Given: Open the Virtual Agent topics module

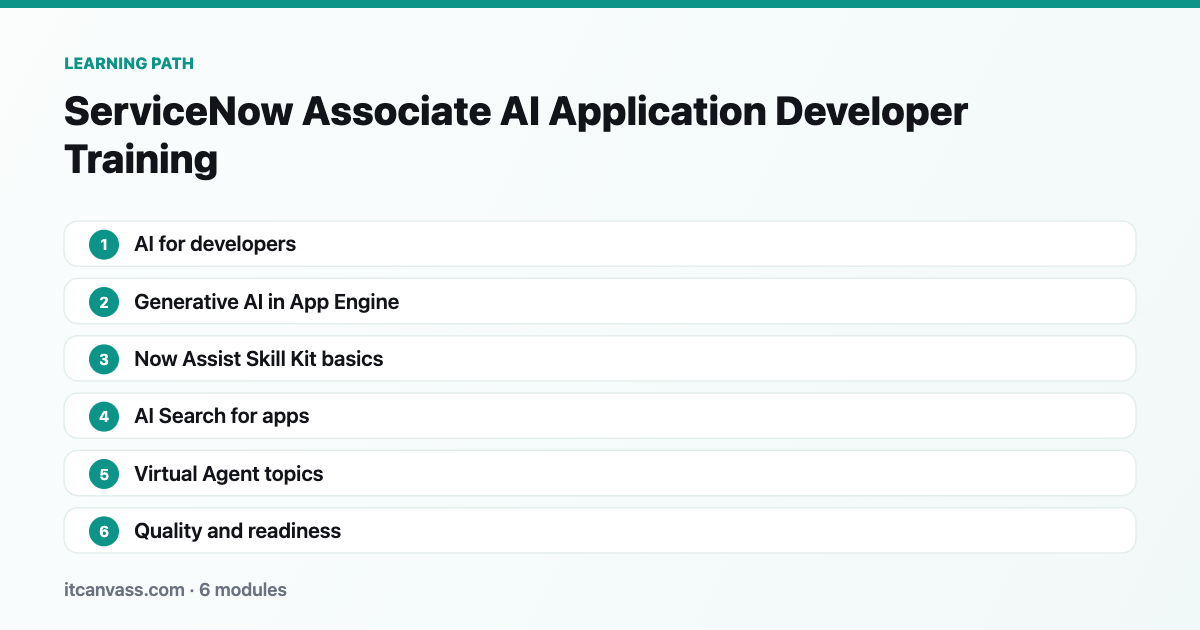Looking at the screenshot, I should (x=600, y=473).
